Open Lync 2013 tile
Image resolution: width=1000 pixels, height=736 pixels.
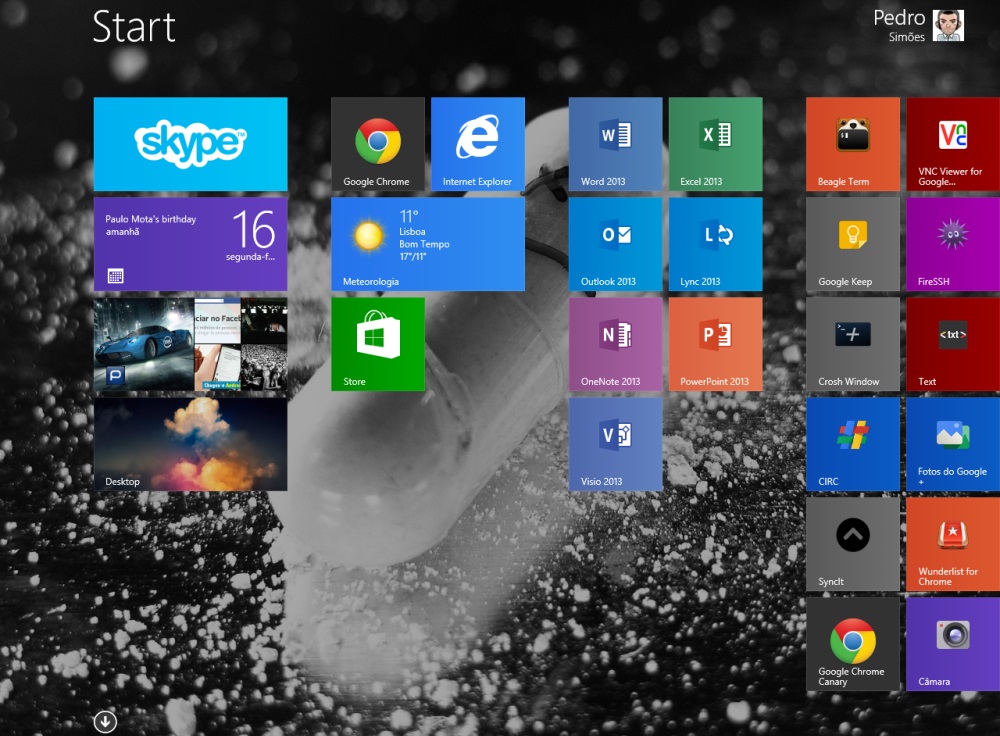(x=716, y=244)
